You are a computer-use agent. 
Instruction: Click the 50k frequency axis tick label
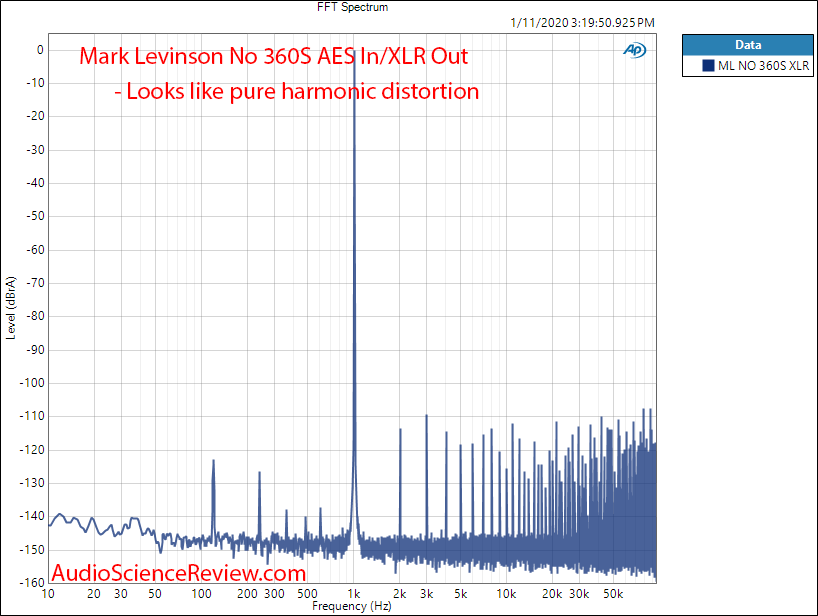[614, 594]
